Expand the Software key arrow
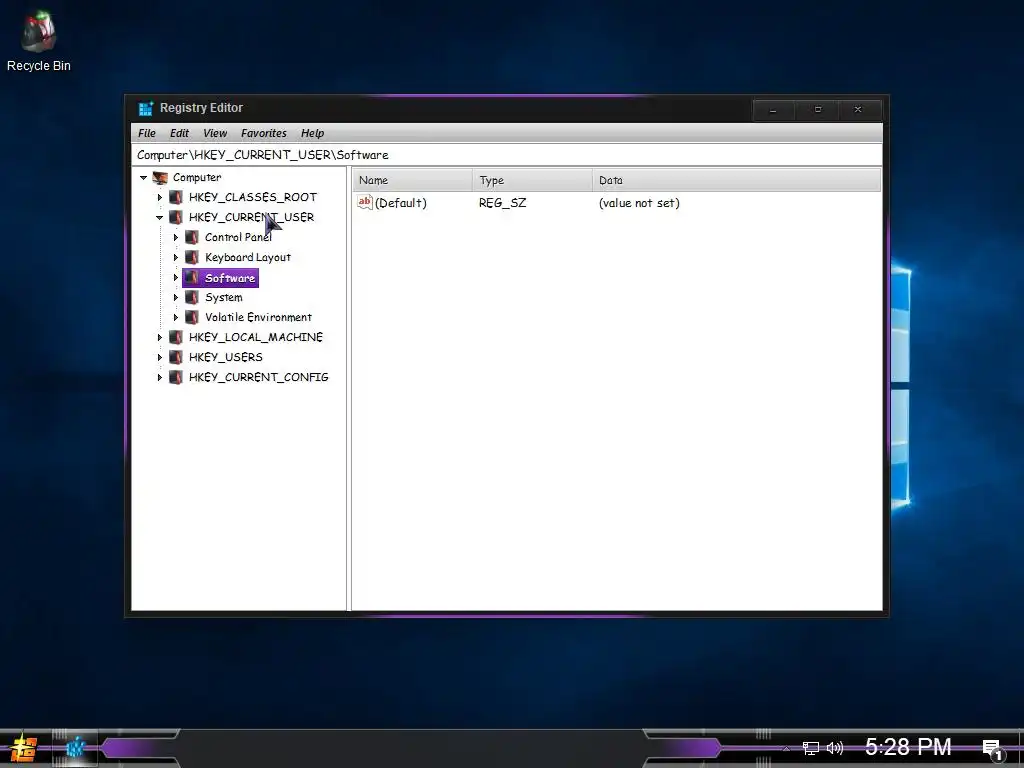The width and height of the screenshot is (1024, 768). 176,278
